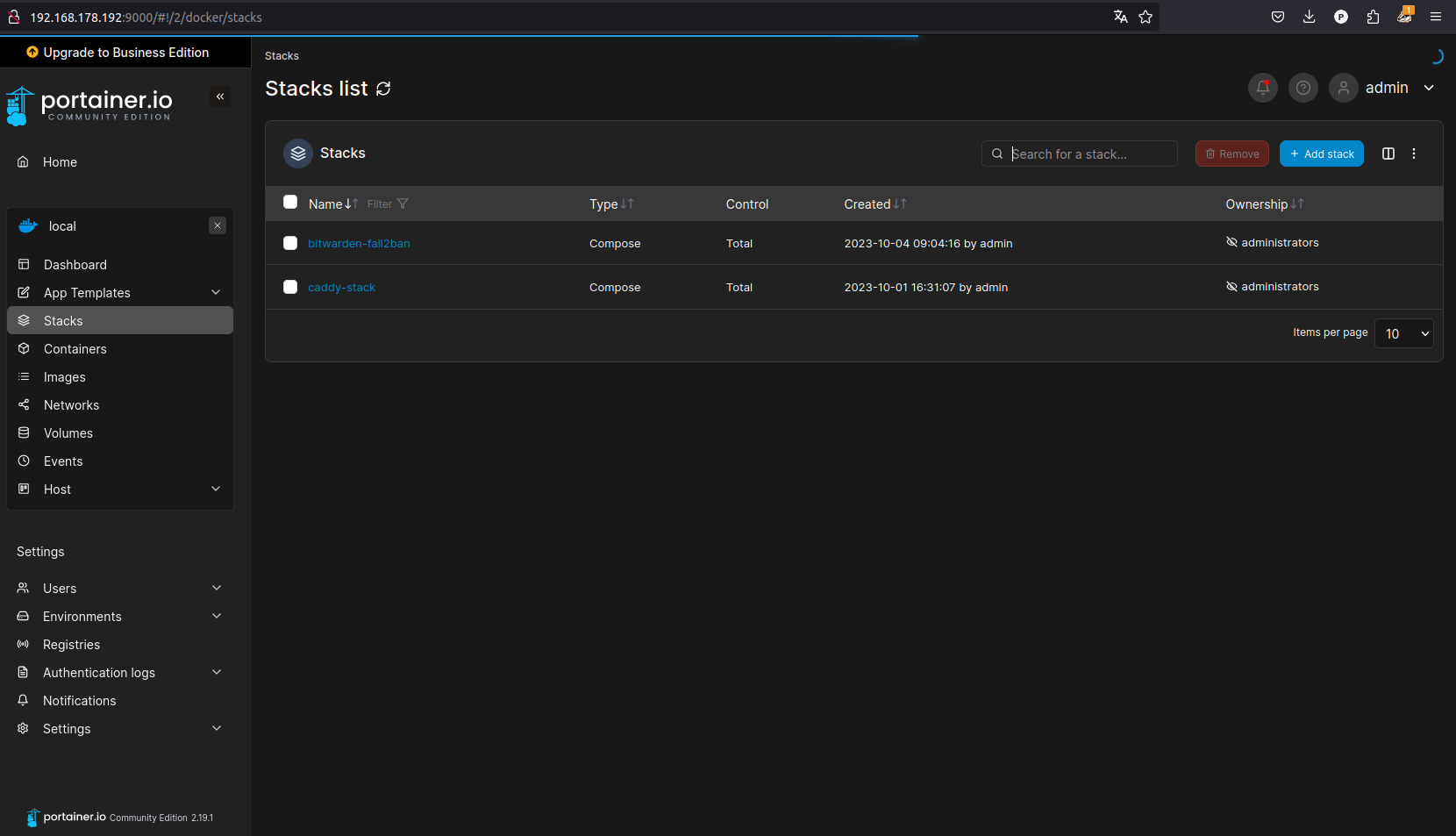Viewport: 1456px width, 836px height.
Task: Open the Items per page dropdown
Action: 1403,333
